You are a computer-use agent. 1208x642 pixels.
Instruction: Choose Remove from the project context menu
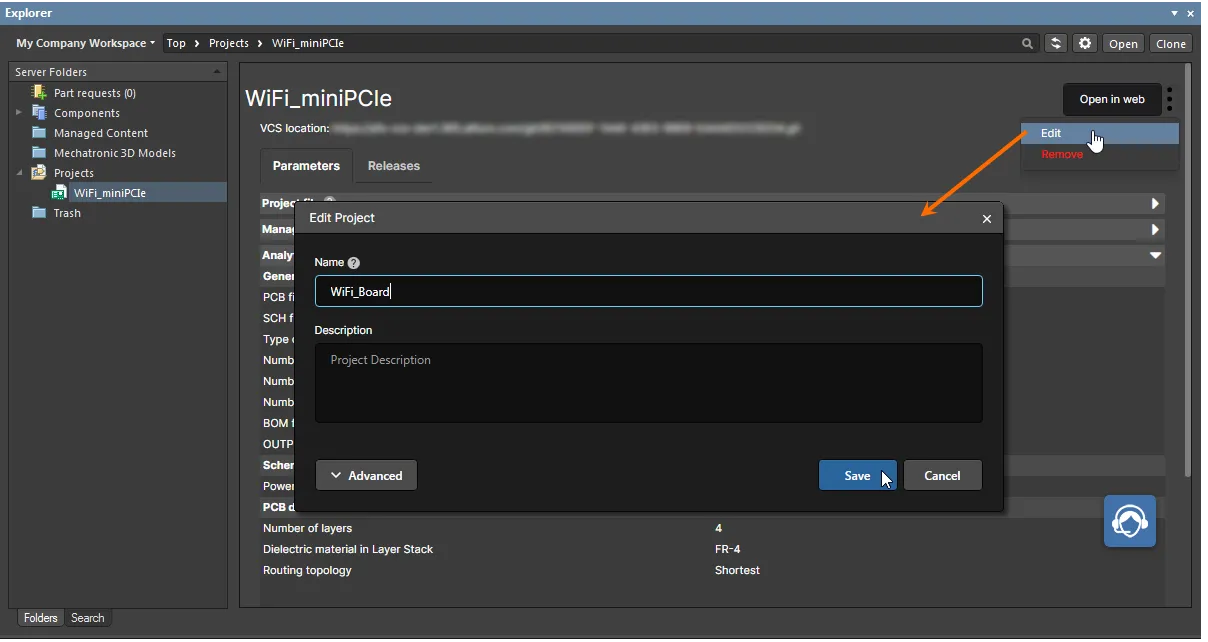1062,155
